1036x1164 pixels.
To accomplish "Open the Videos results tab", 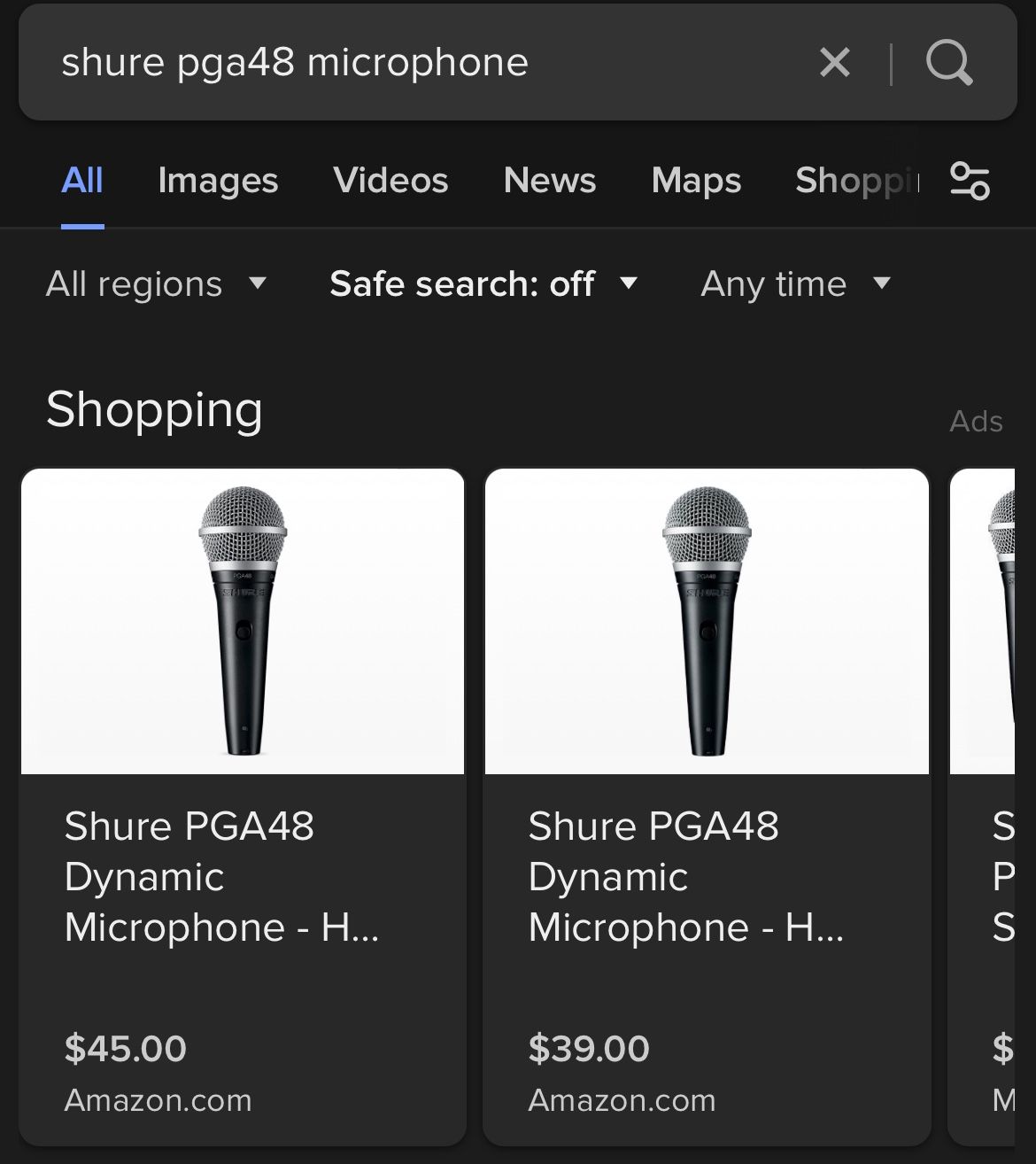I will pos(390,181).
